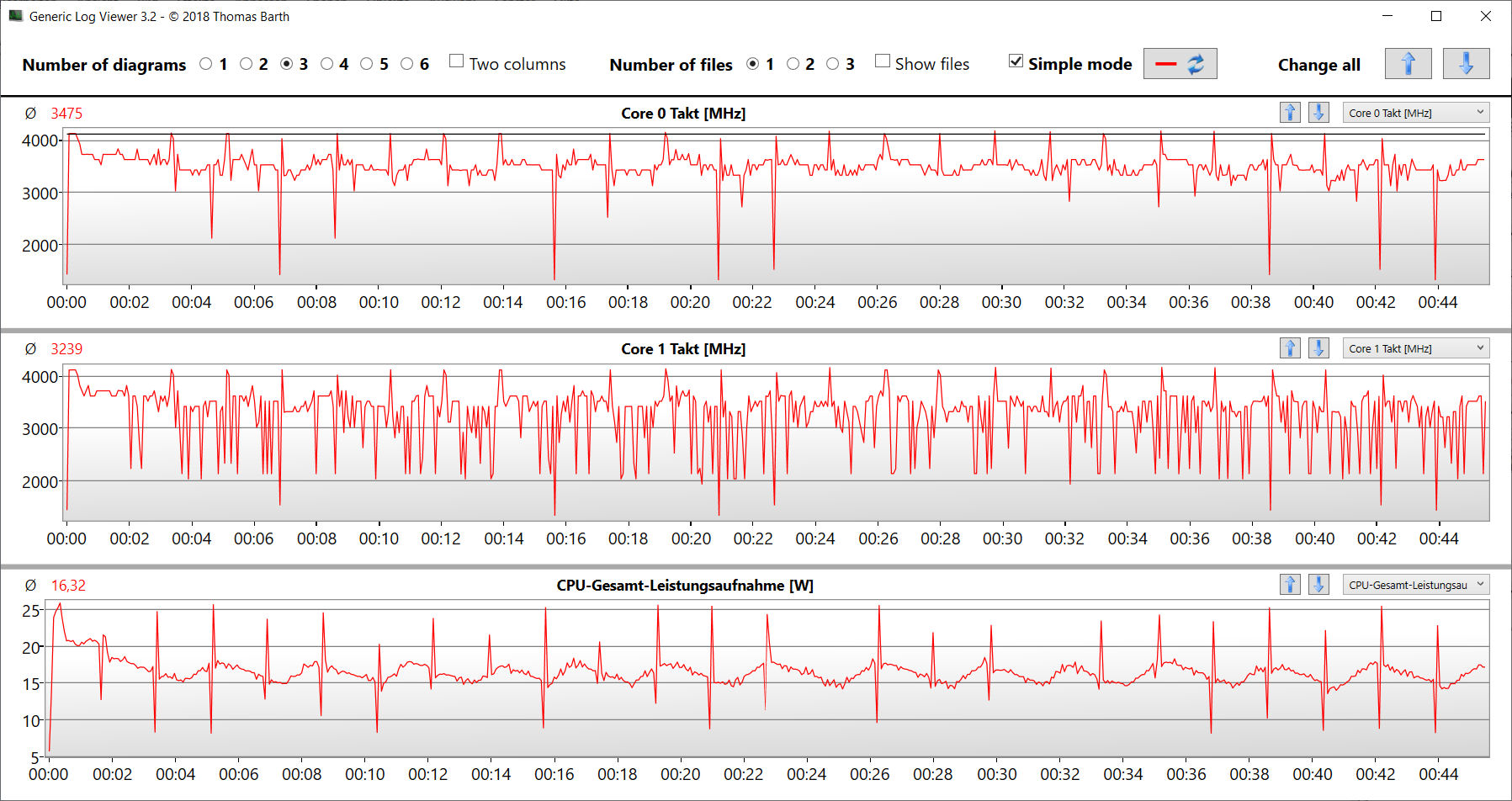Click the Core 0 average value 3475
Viewport: 1512px width, 801px height.
(66, 114)
